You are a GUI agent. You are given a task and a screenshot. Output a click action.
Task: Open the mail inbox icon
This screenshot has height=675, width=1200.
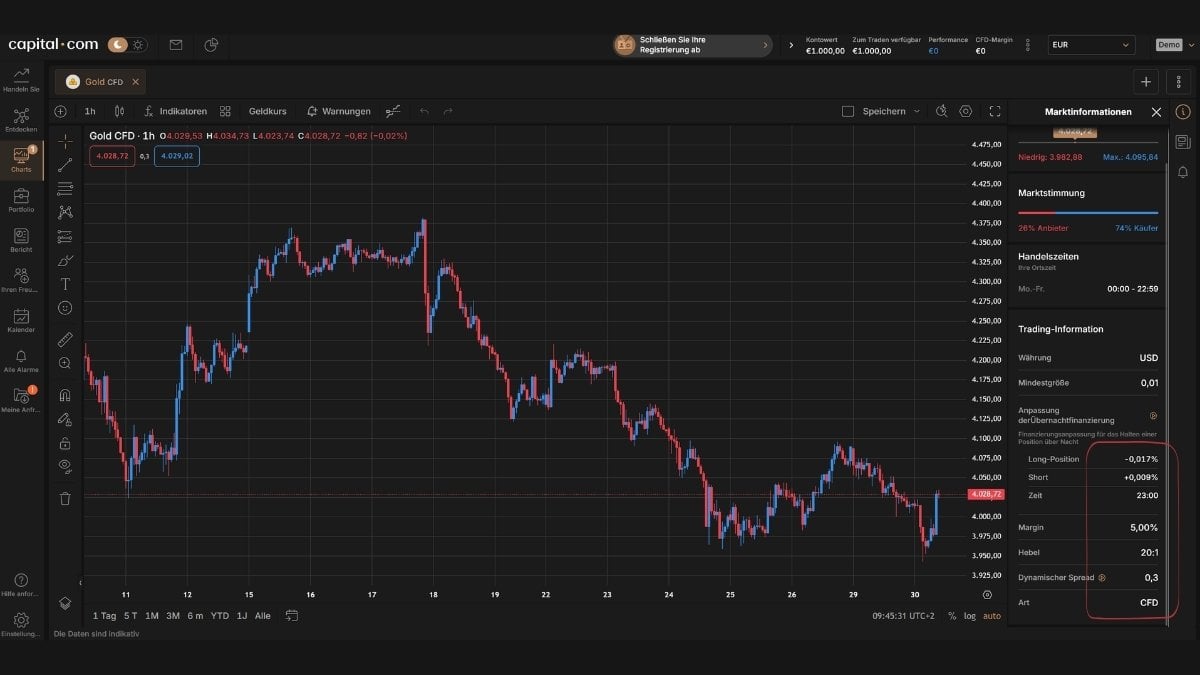coord(176,45)
